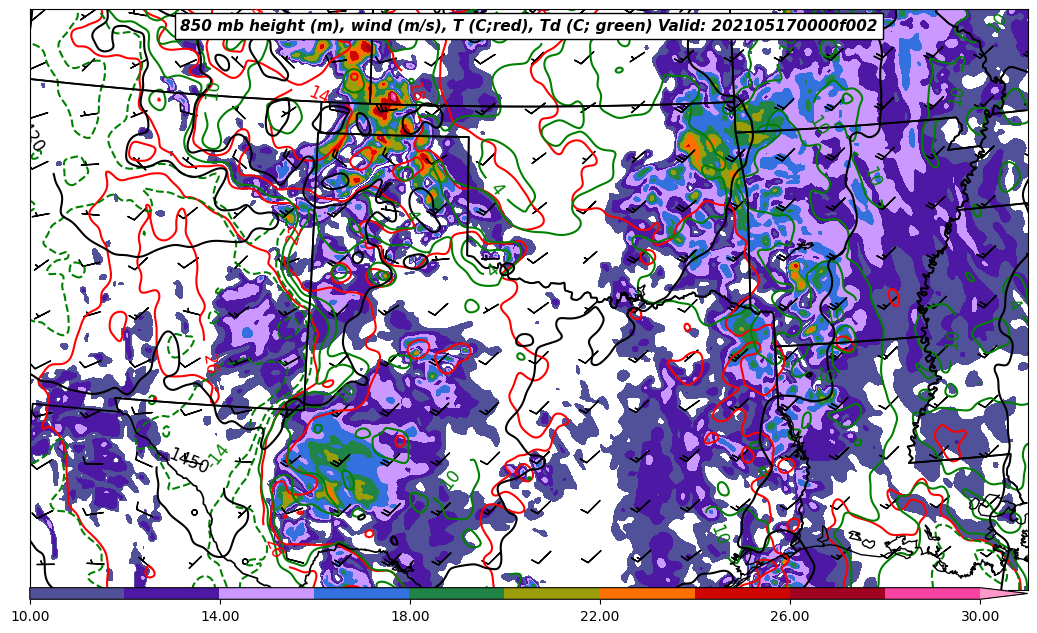Click the 22.00 colorbar tick label
The height and width of the screenshot is (633, 1037).
pyautogui.click(x=600, y=616)
